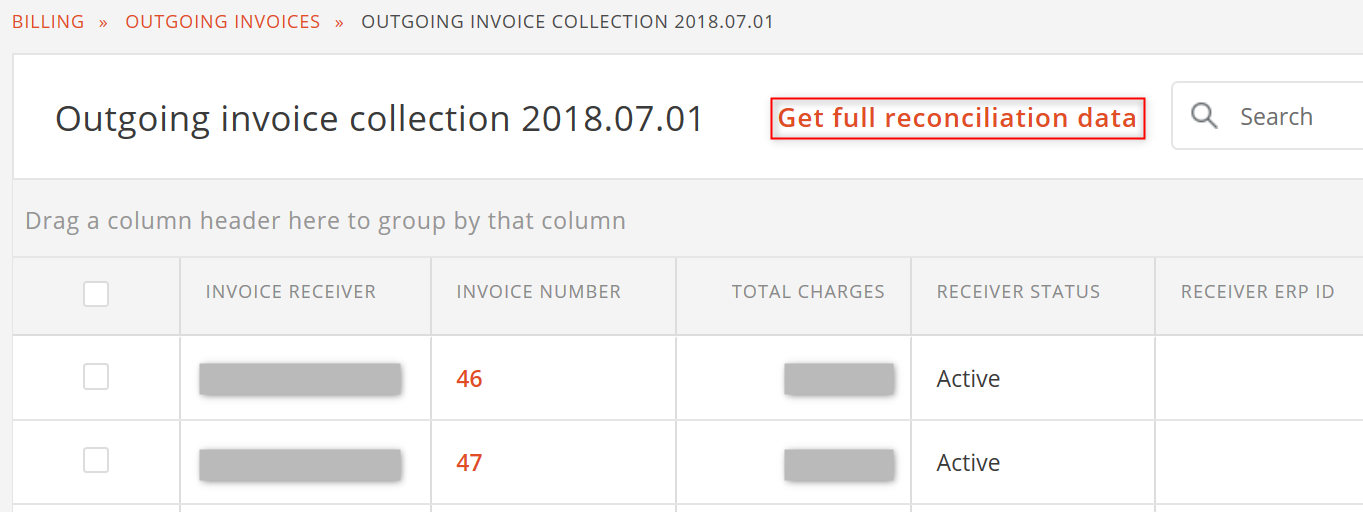This screenshot has width=1363, height=512.
Task: Check the box for invoice 46
Action: pyautogui.click(x=96, y=377)
